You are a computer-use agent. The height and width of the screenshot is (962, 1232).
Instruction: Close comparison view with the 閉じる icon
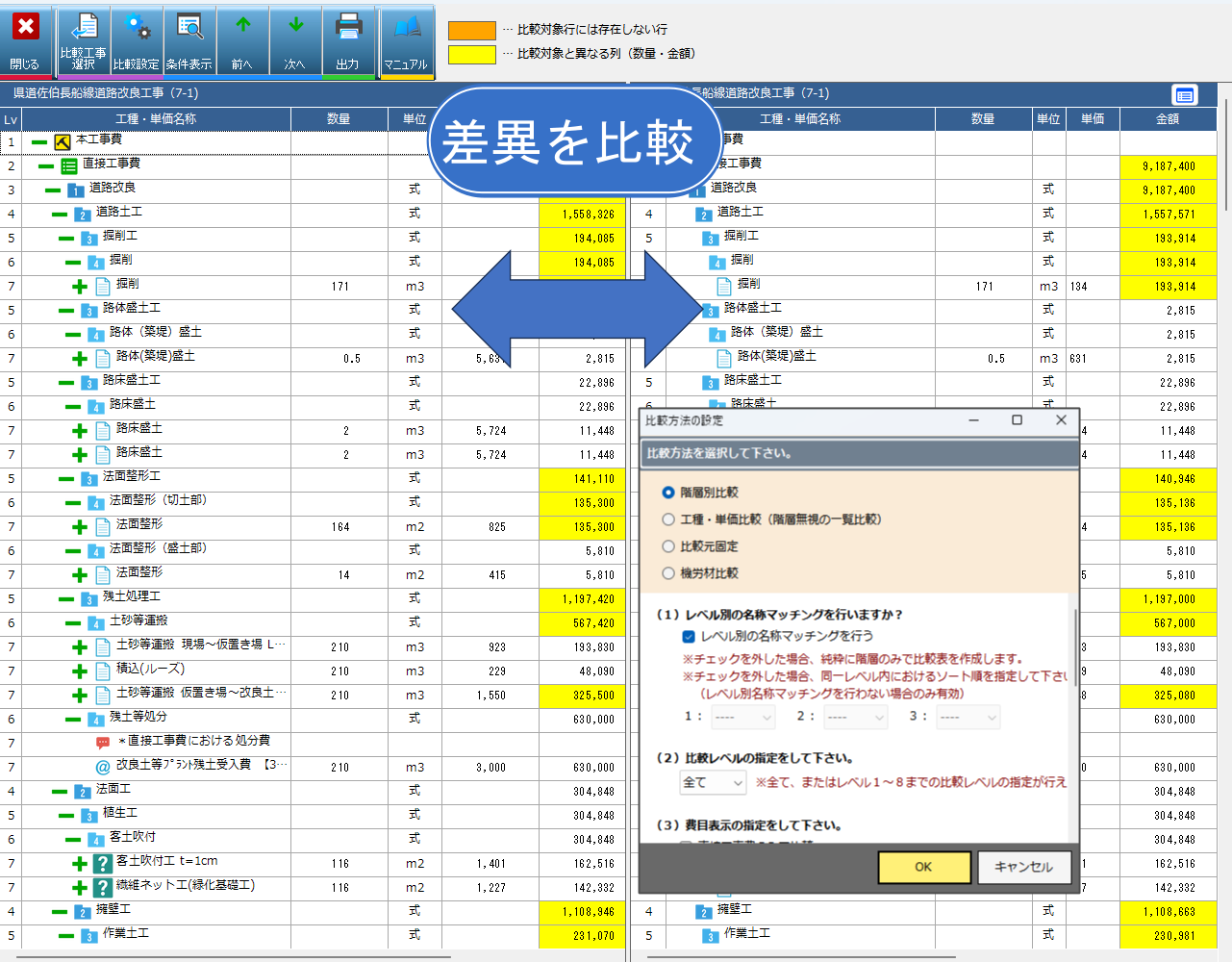click(x=25, y=38)
